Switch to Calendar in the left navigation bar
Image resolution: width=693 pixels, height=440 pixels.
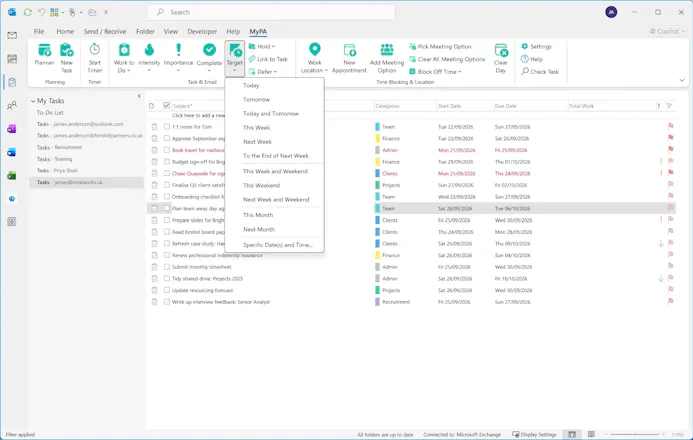pos(12,59)
